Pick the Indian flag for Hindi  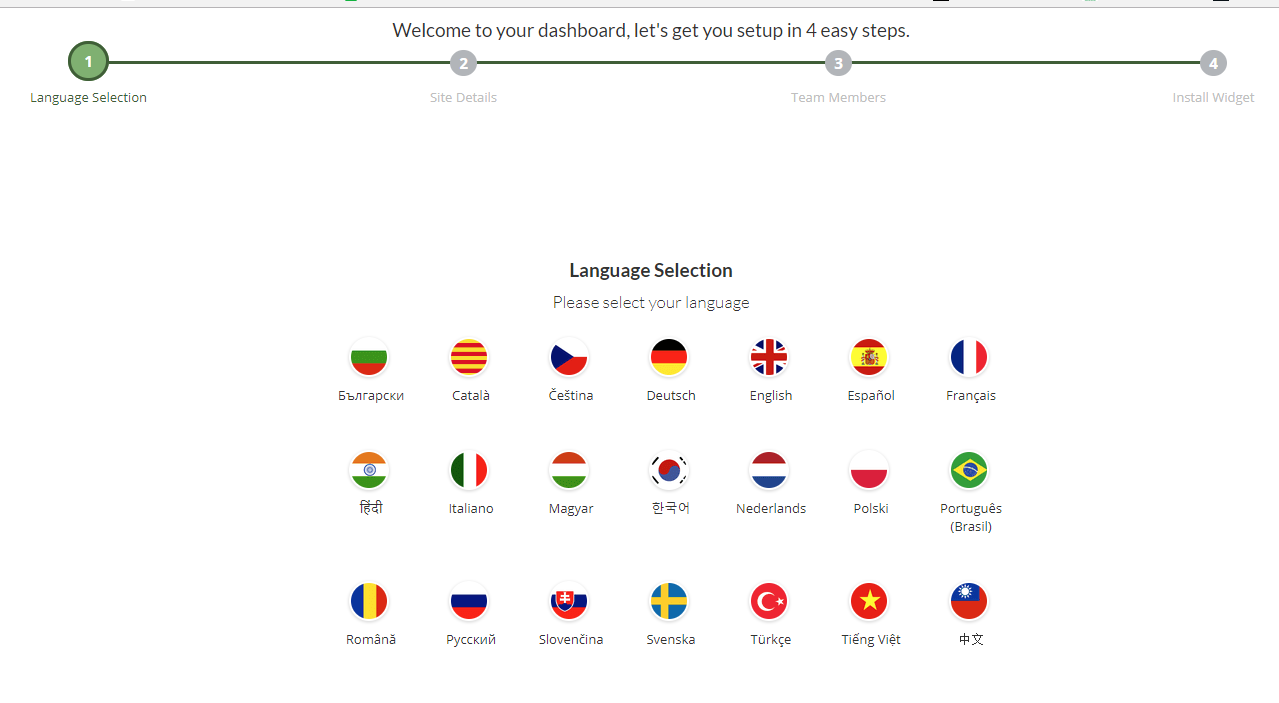[369, 470]
